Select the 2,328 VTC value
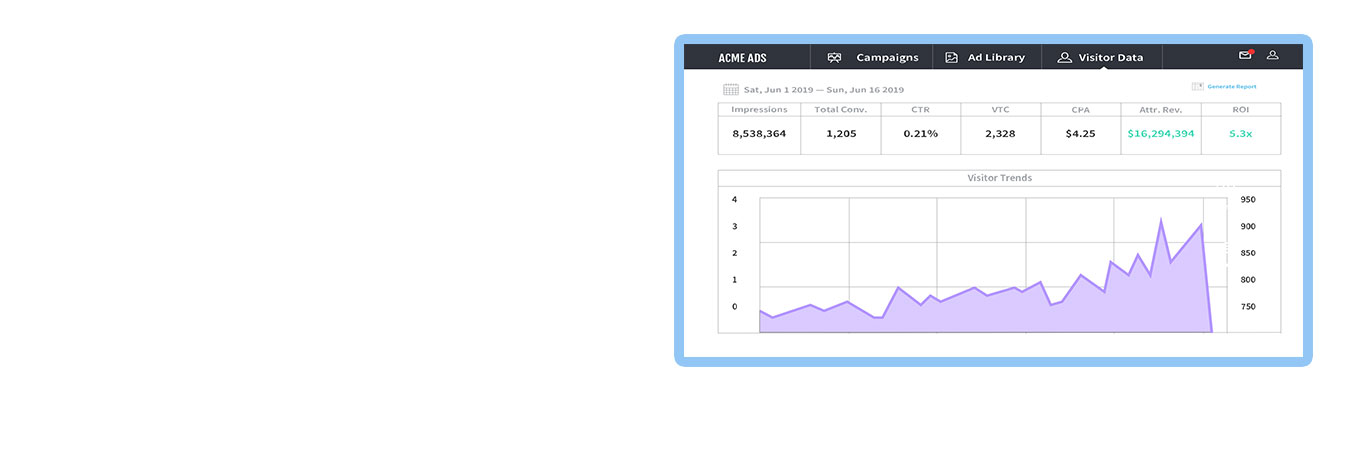The width and height of the screenshot is (1366, 468). pos(1001,133)
